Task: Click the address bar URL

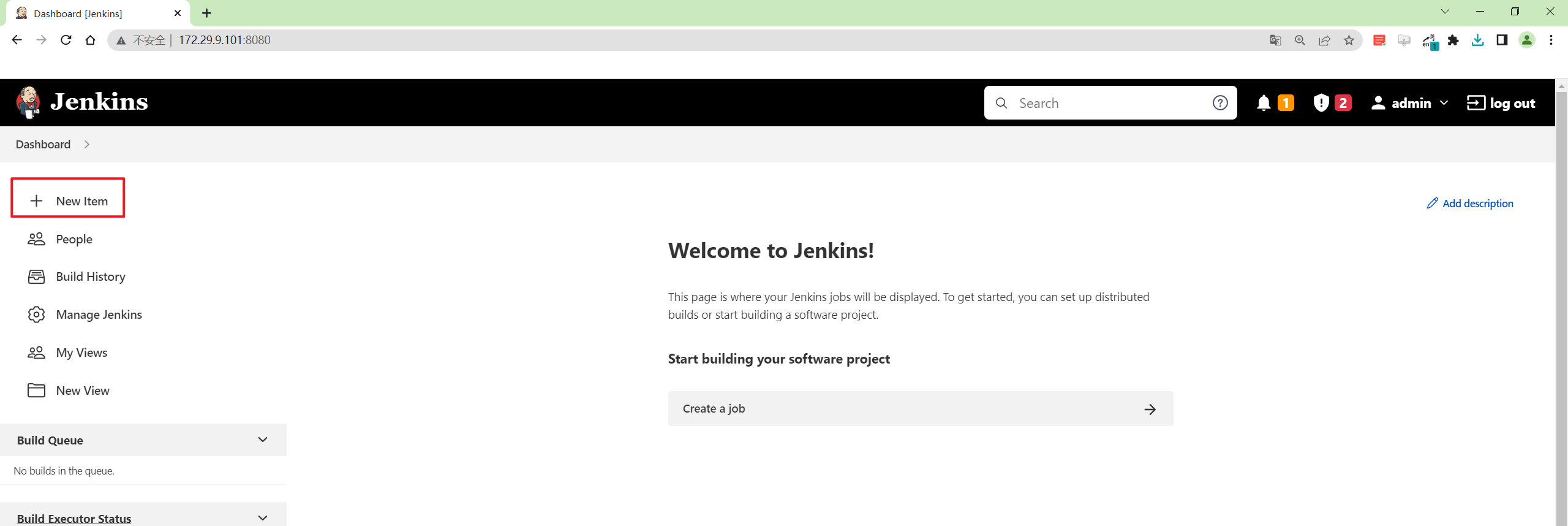Action: pyautogui.click(x=224, y=40)
